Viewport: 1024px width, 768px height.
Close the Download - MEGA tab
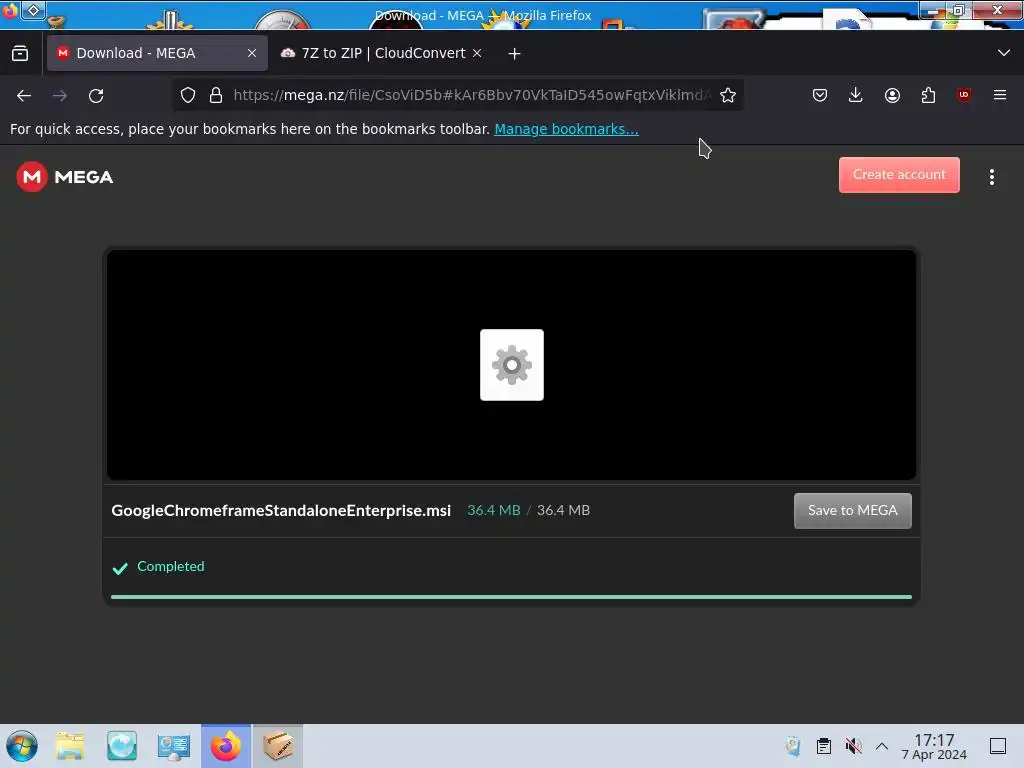tap(252, 54)
